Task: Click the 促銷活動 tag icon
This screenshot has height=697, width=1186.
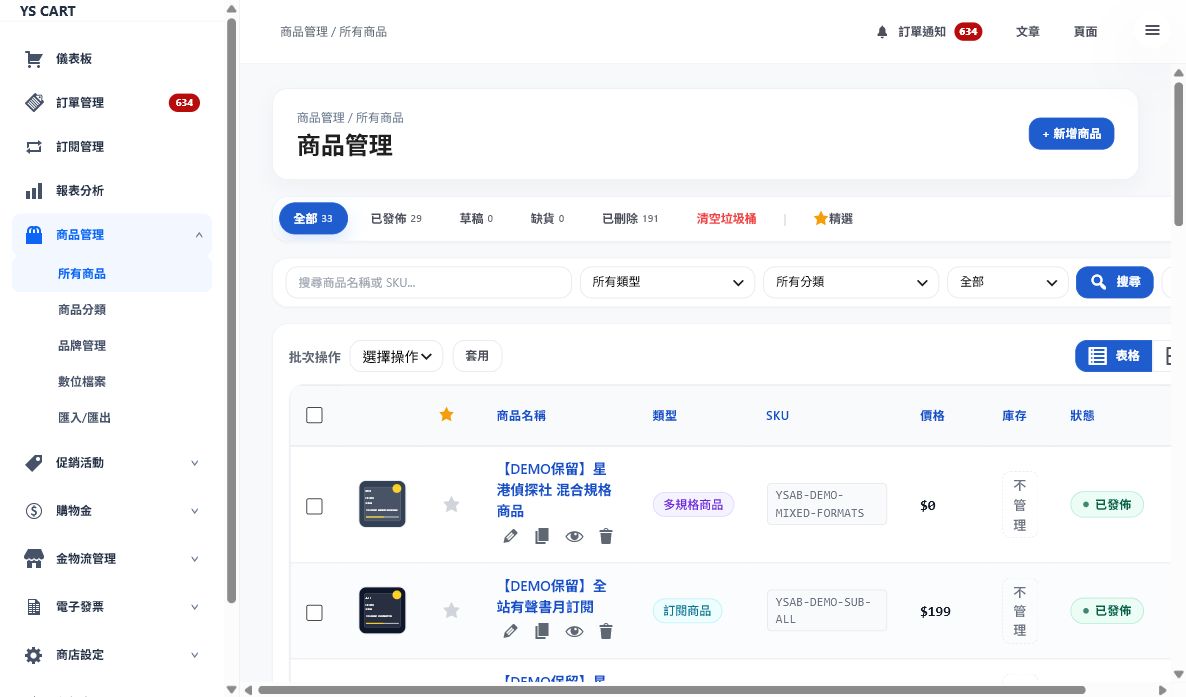Action: pyautogui.click(x=34, y=463)
